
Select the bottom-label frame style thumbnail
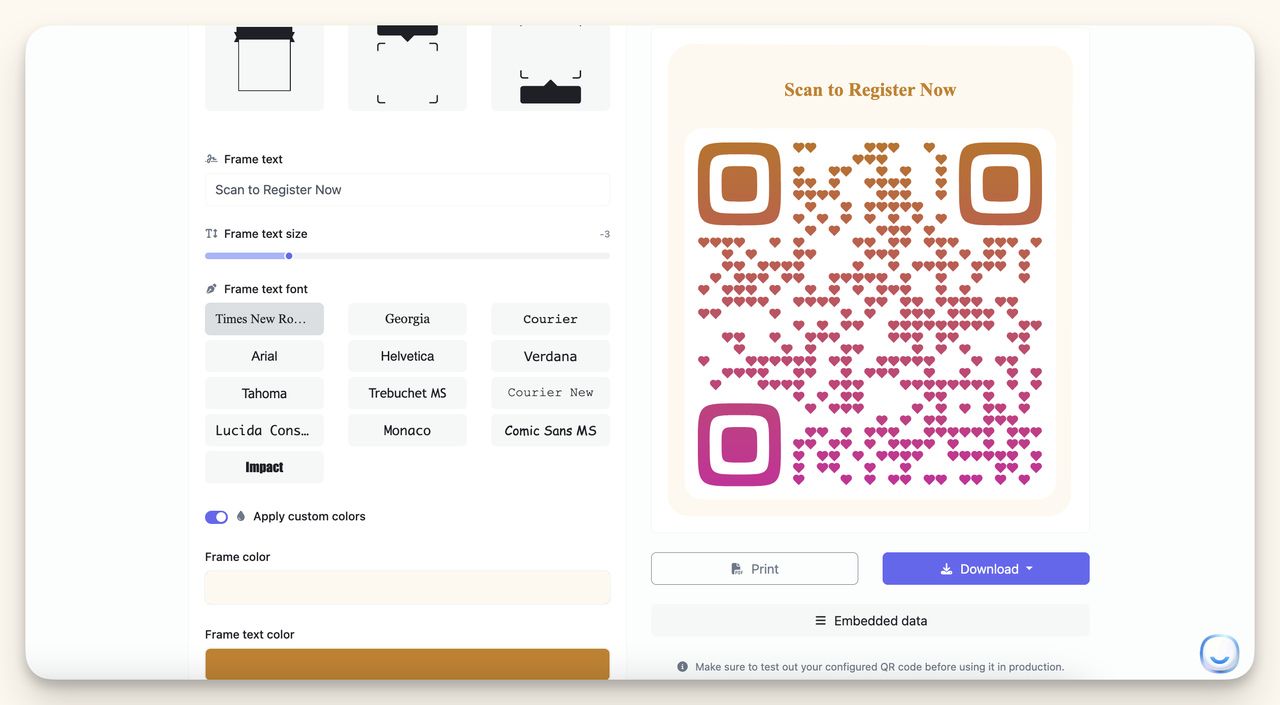(550, 68)
